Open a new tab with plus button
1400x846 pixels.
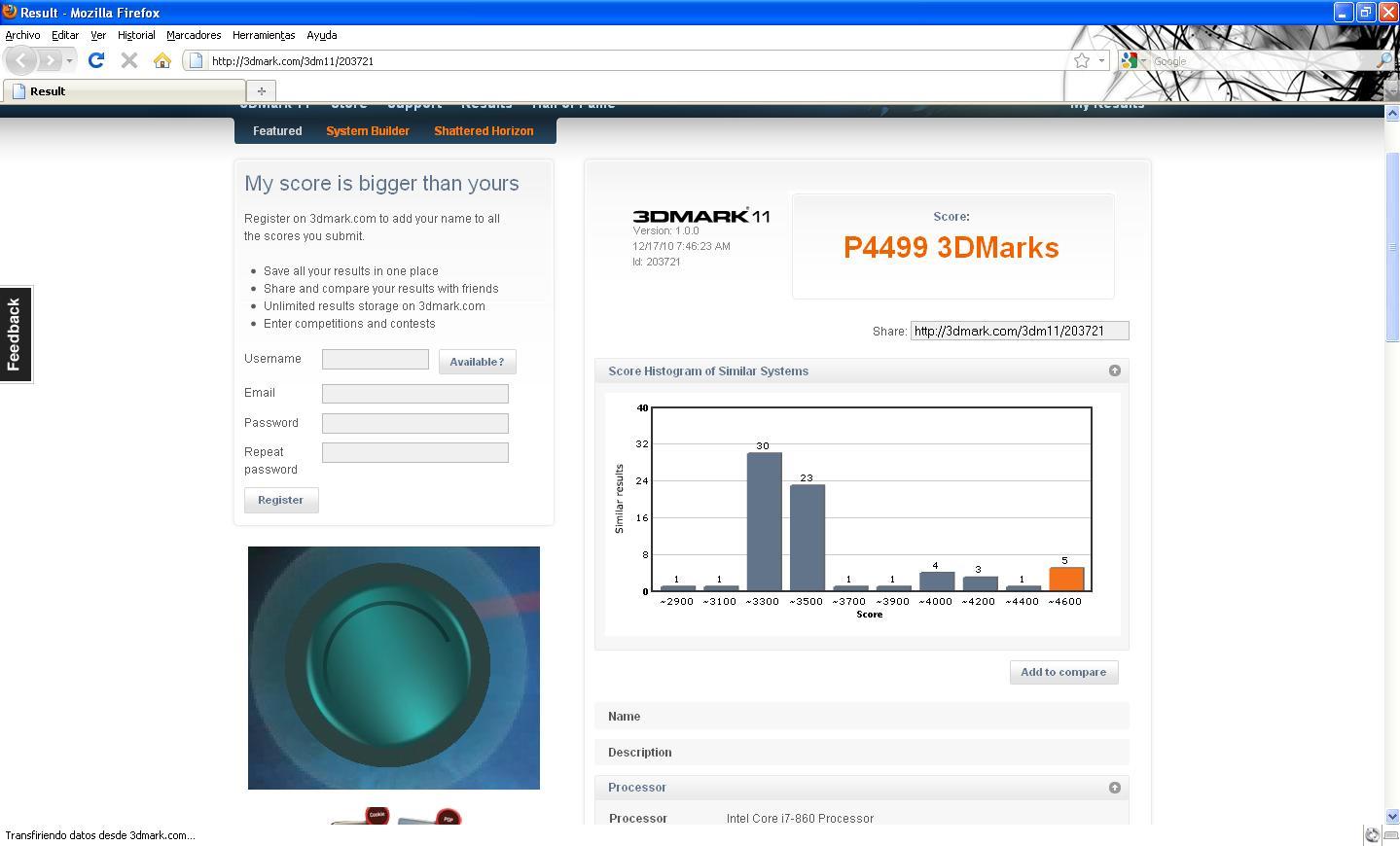coord(261,90)
